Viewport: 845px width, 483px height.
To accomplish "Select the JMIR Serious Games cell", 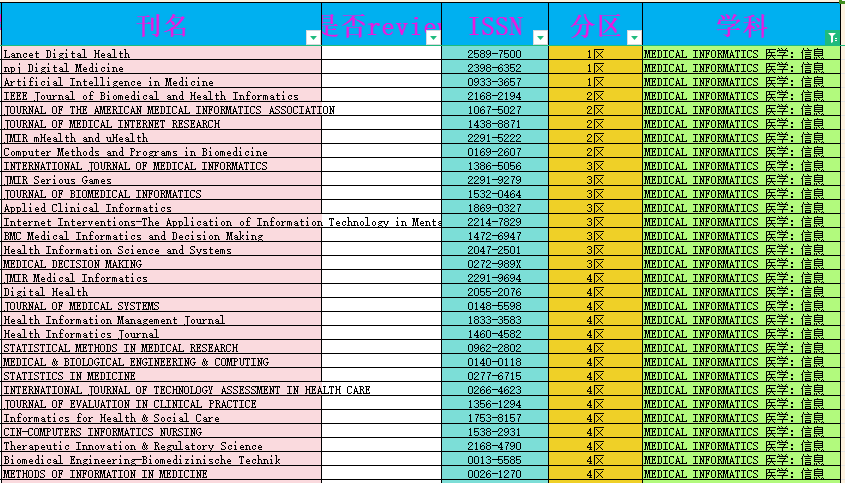I will point(162,180).
